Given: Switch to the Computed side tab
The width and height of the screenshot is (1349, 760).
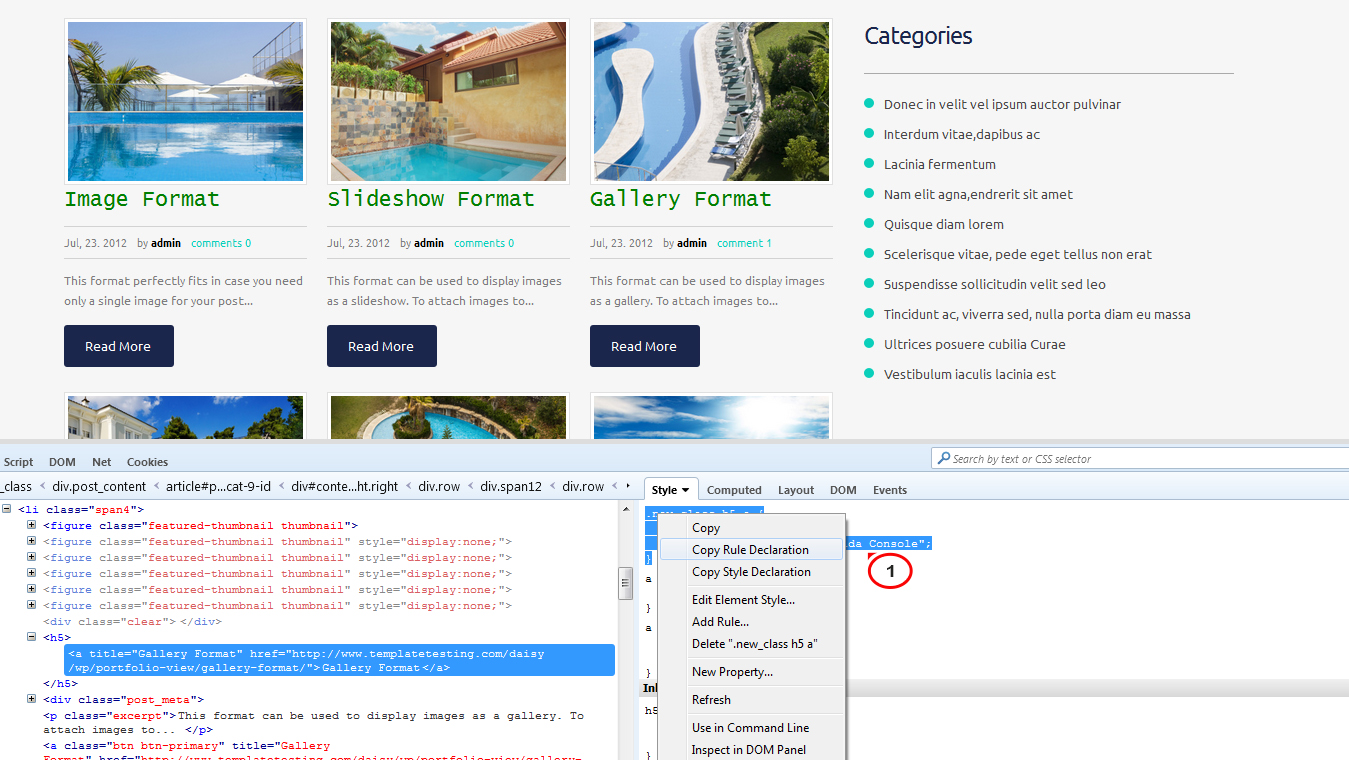Looking at the screenshot, I should [x=734, y=490].
